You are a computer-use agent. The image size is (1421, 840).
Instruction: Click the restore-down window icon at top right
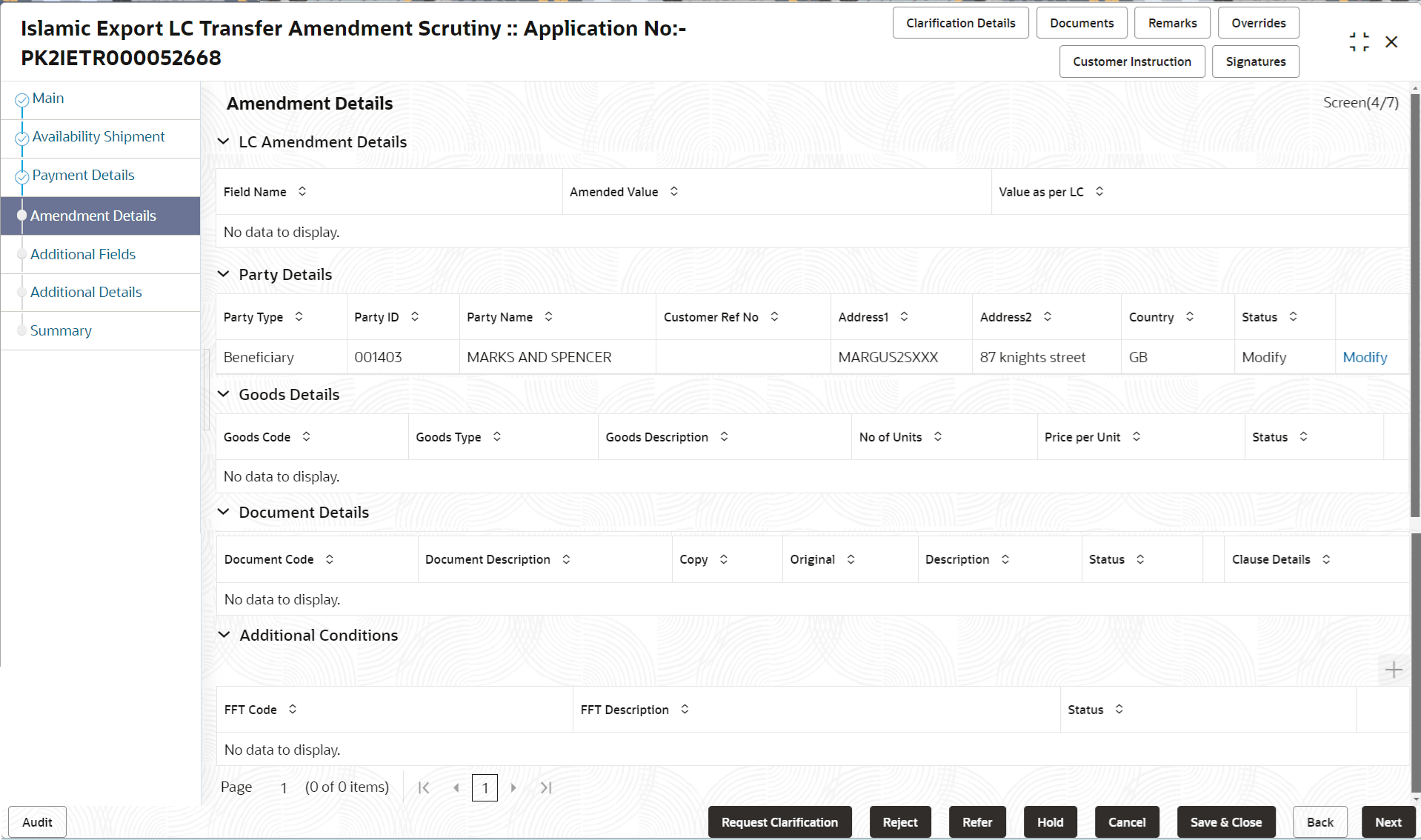pos(1358,41)
